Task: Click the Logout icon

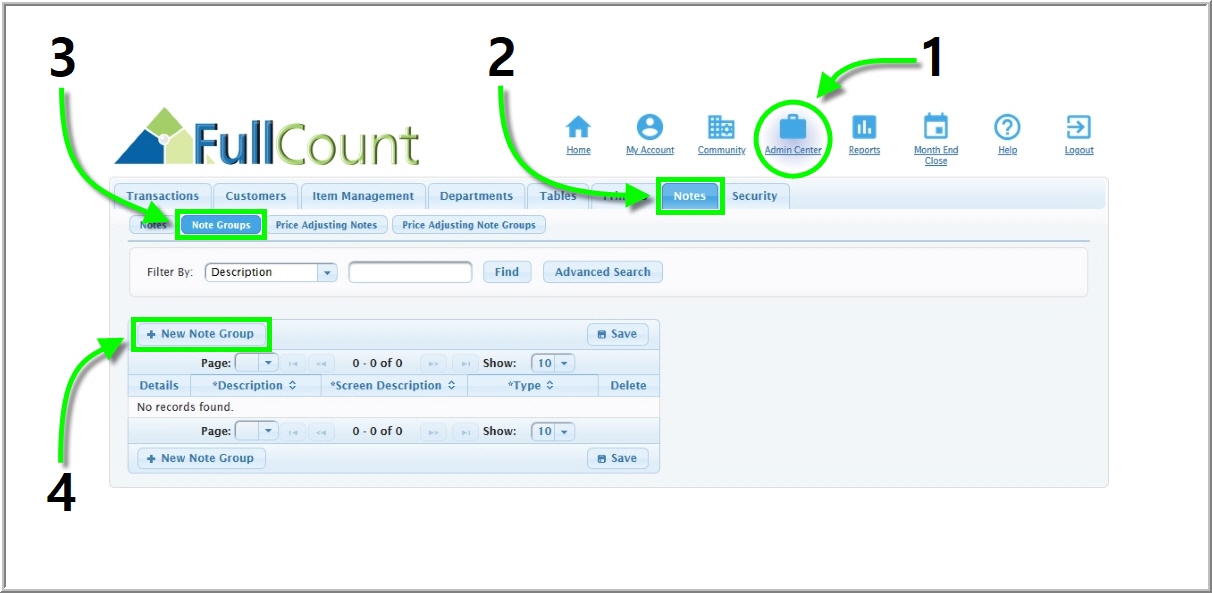Action: 1079,128
